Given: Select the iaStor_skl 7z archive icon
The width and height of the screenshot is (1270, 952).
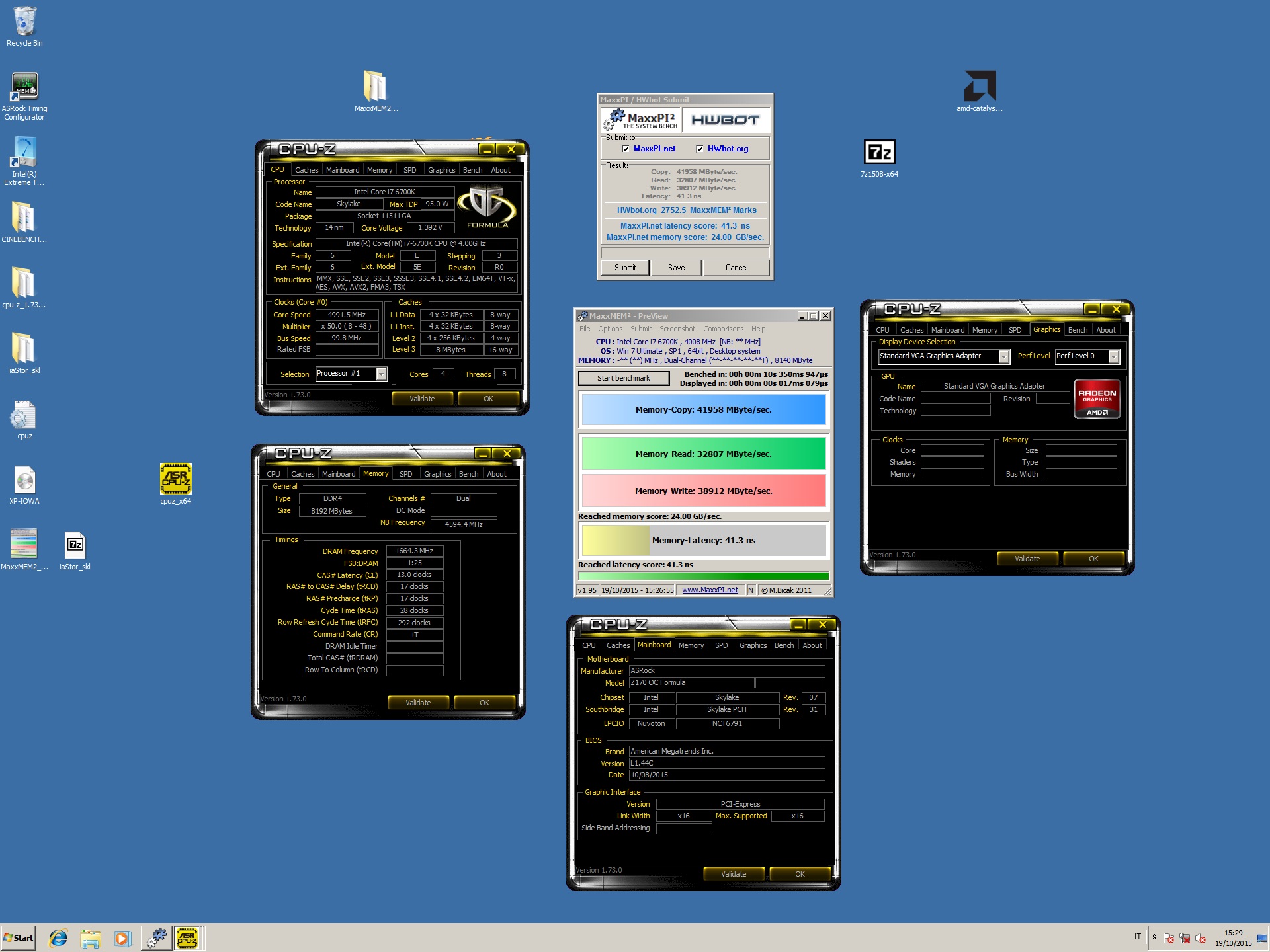Looking at the screenshot, I should pos(75,549).
